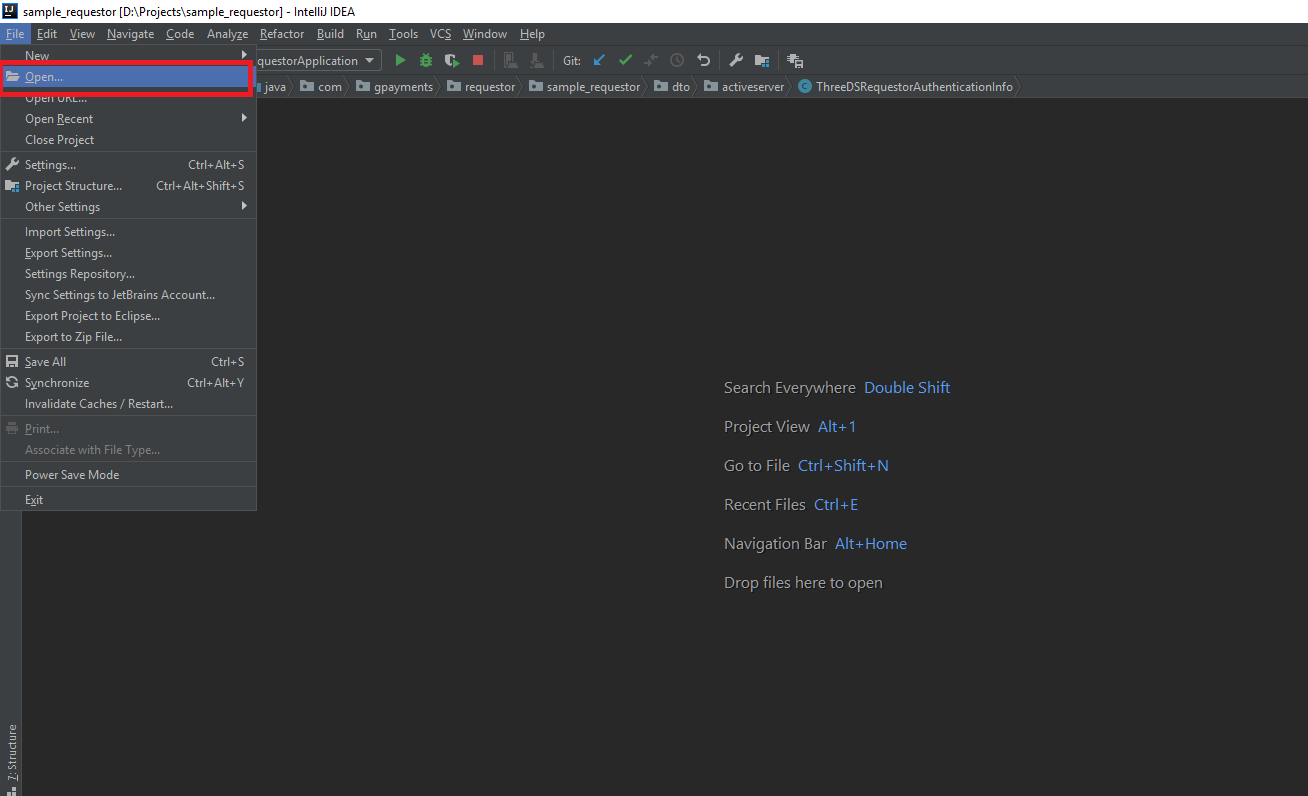Image resolution: width=1308 pixels, height=796 pixels.
Task: Click the com breadcrumb folder
Action: coord(321,87)
